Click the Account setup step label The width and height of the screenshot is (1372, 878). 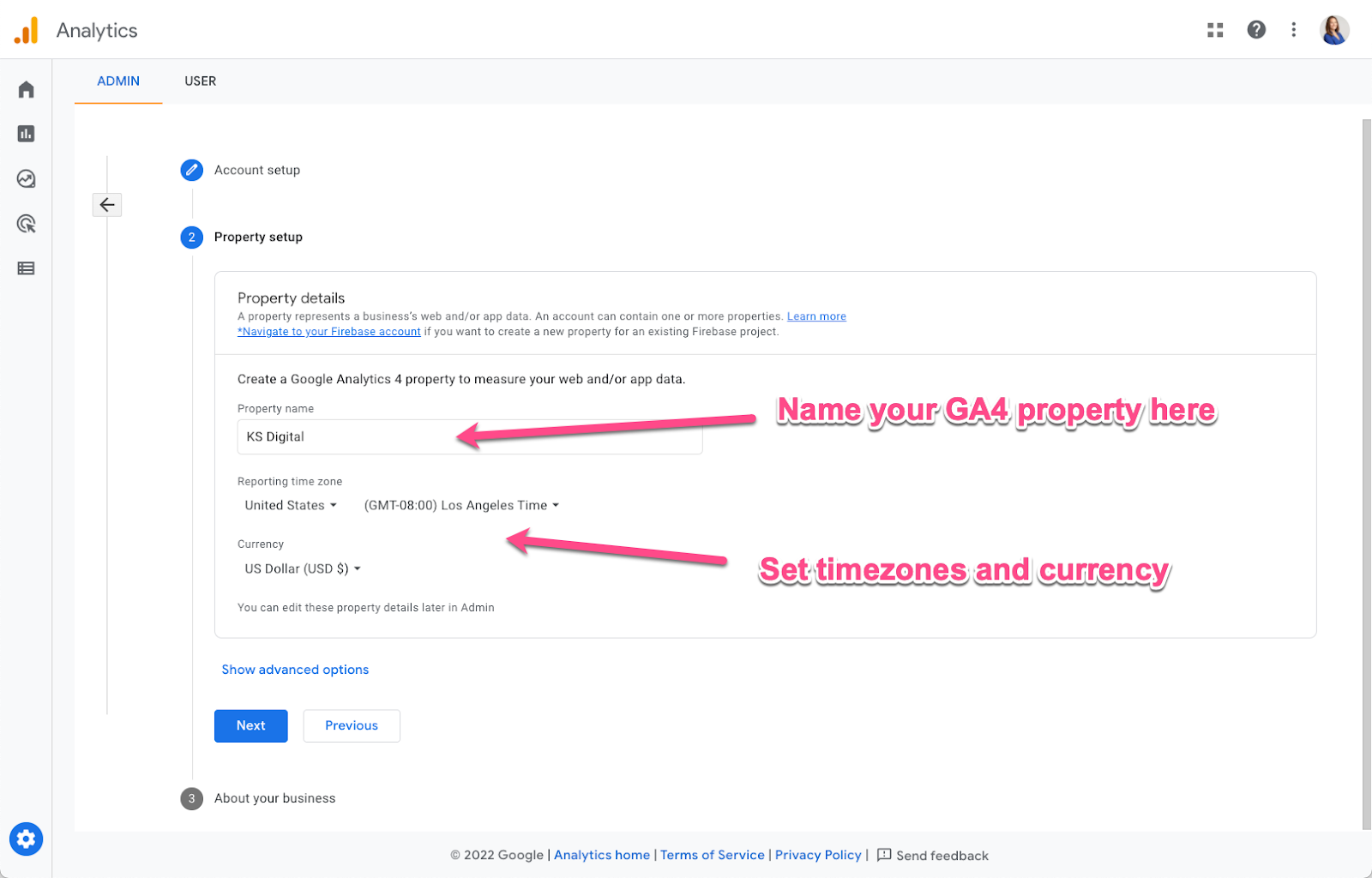pos(257,170)
